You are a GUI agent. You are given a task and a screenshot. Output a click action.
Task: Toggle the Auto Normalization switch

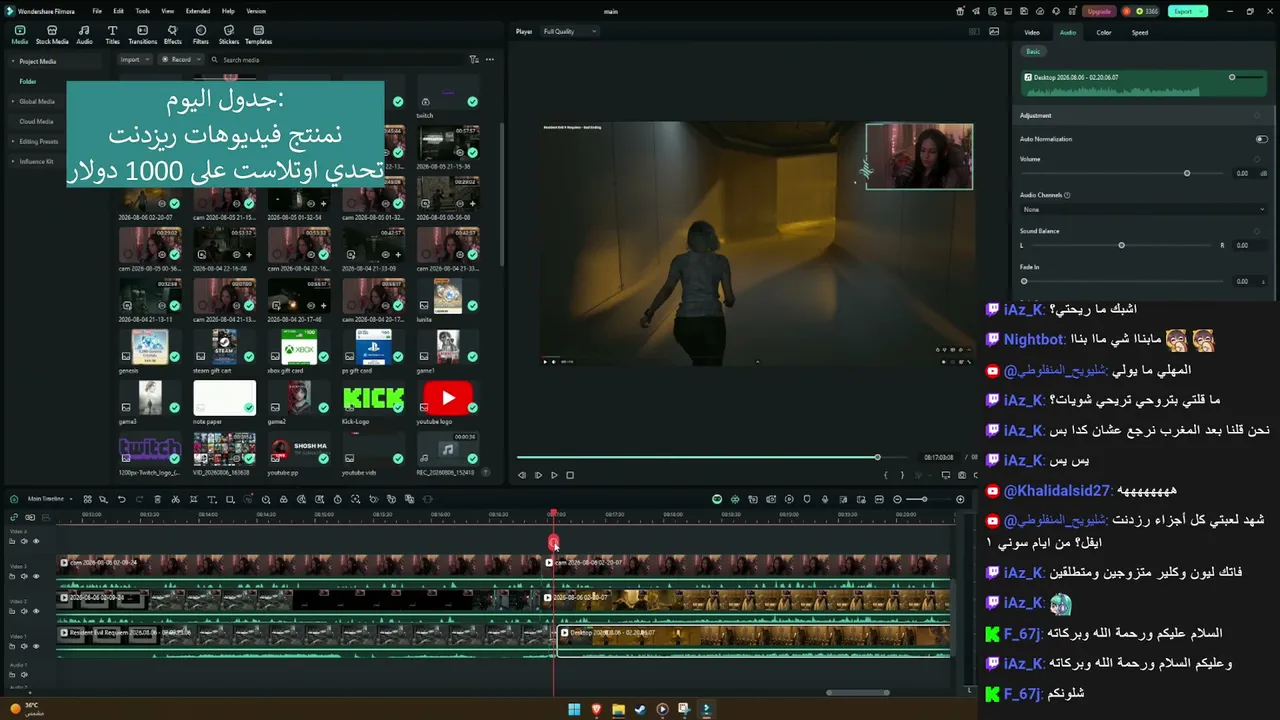pos(1261,139)
